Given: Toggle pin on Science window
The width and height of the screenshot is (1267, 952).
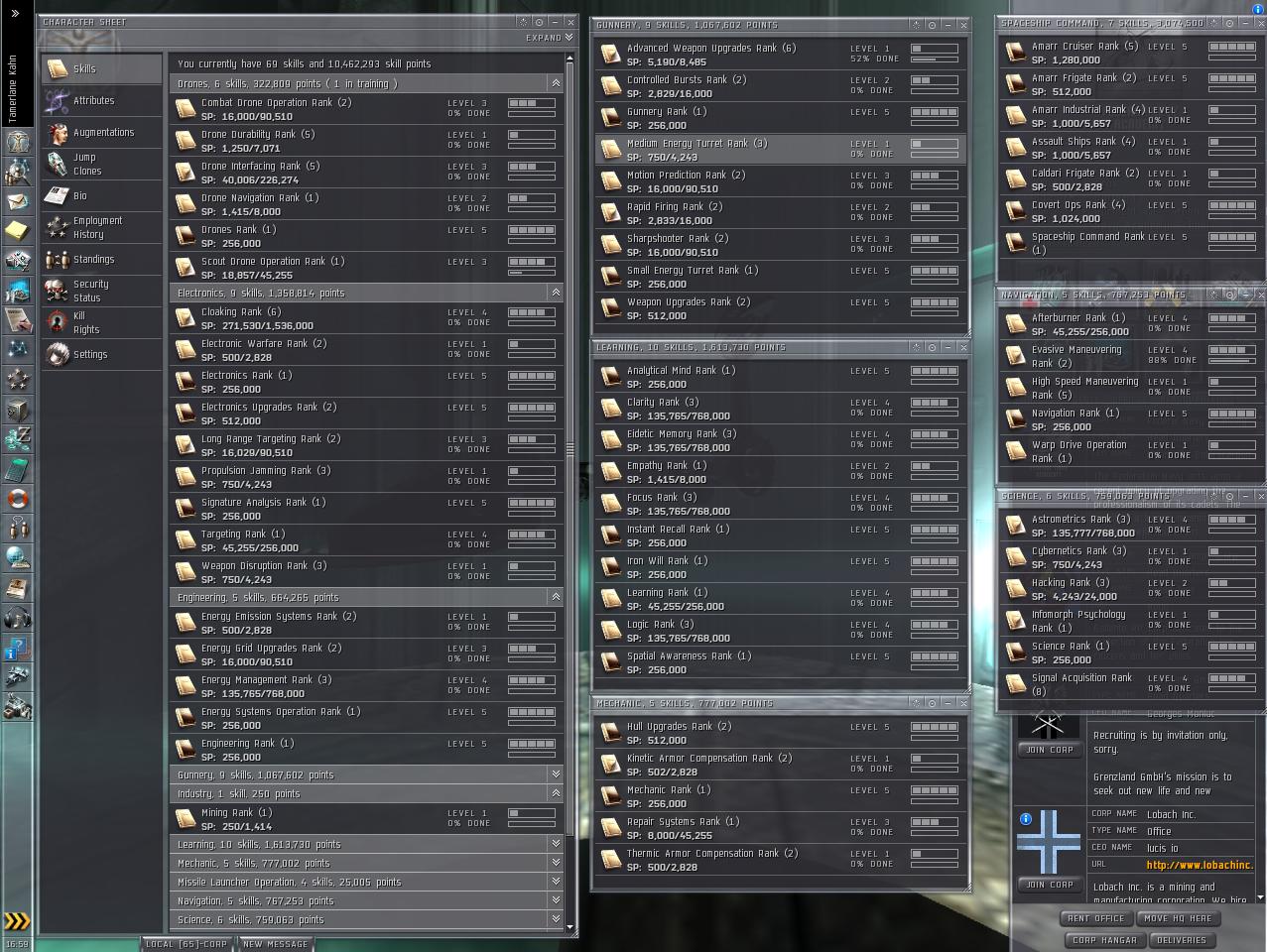Looking at the screenshot, I should 1214,496.
